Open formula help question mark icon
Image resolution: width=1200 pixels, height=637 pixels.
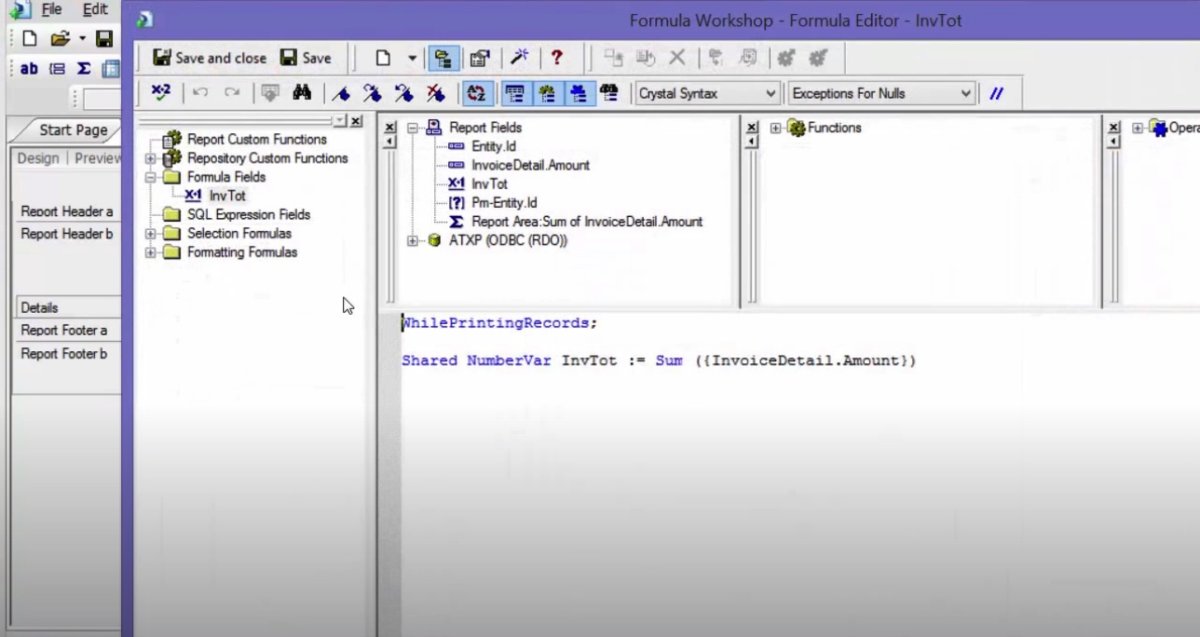point(557,58)
